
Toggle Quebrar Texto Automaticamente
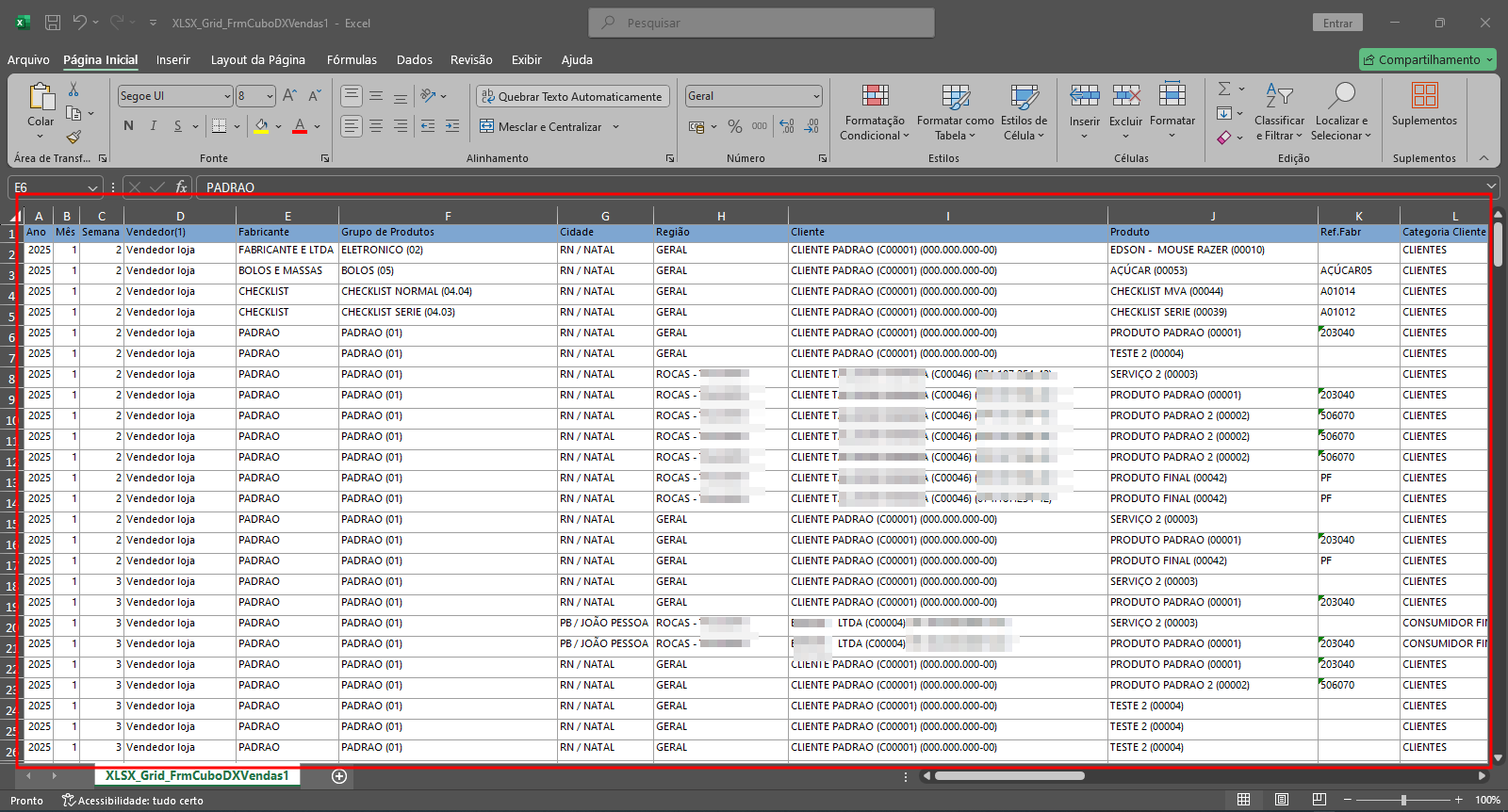pos(572,96)
